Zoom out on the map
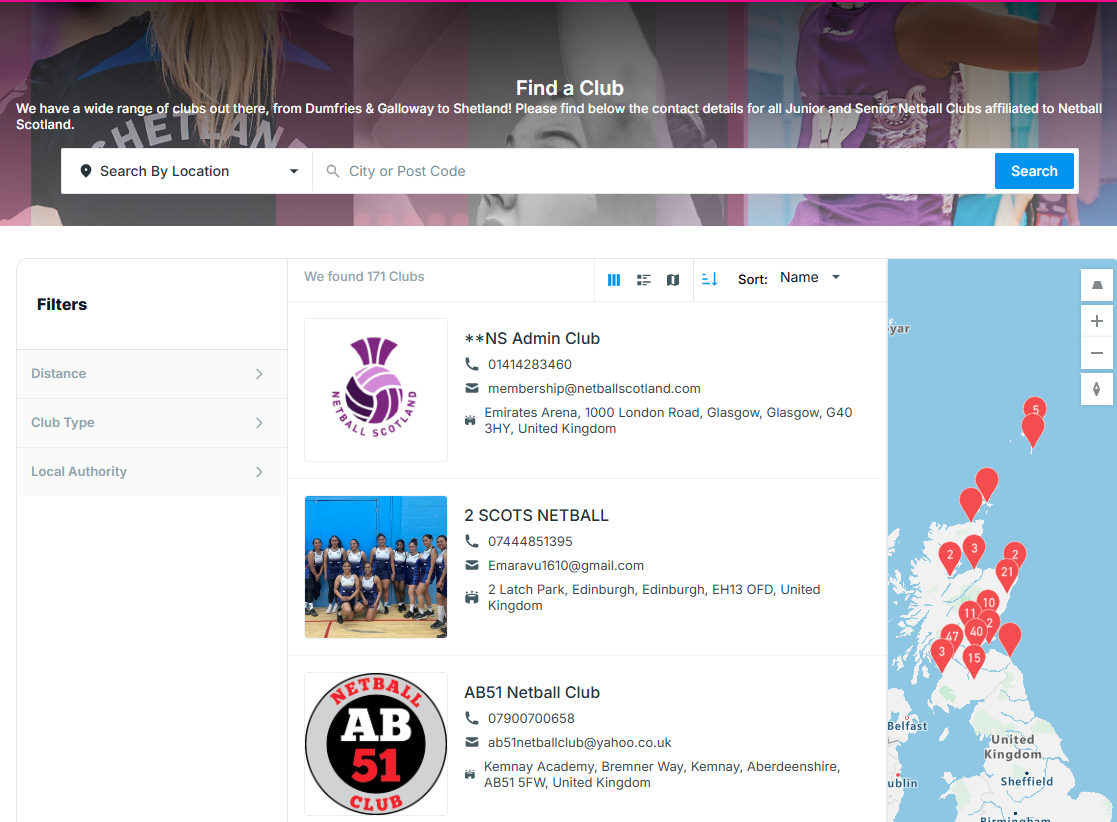The width and height of the screenshot is (1117, 822). click(1097, 353)
